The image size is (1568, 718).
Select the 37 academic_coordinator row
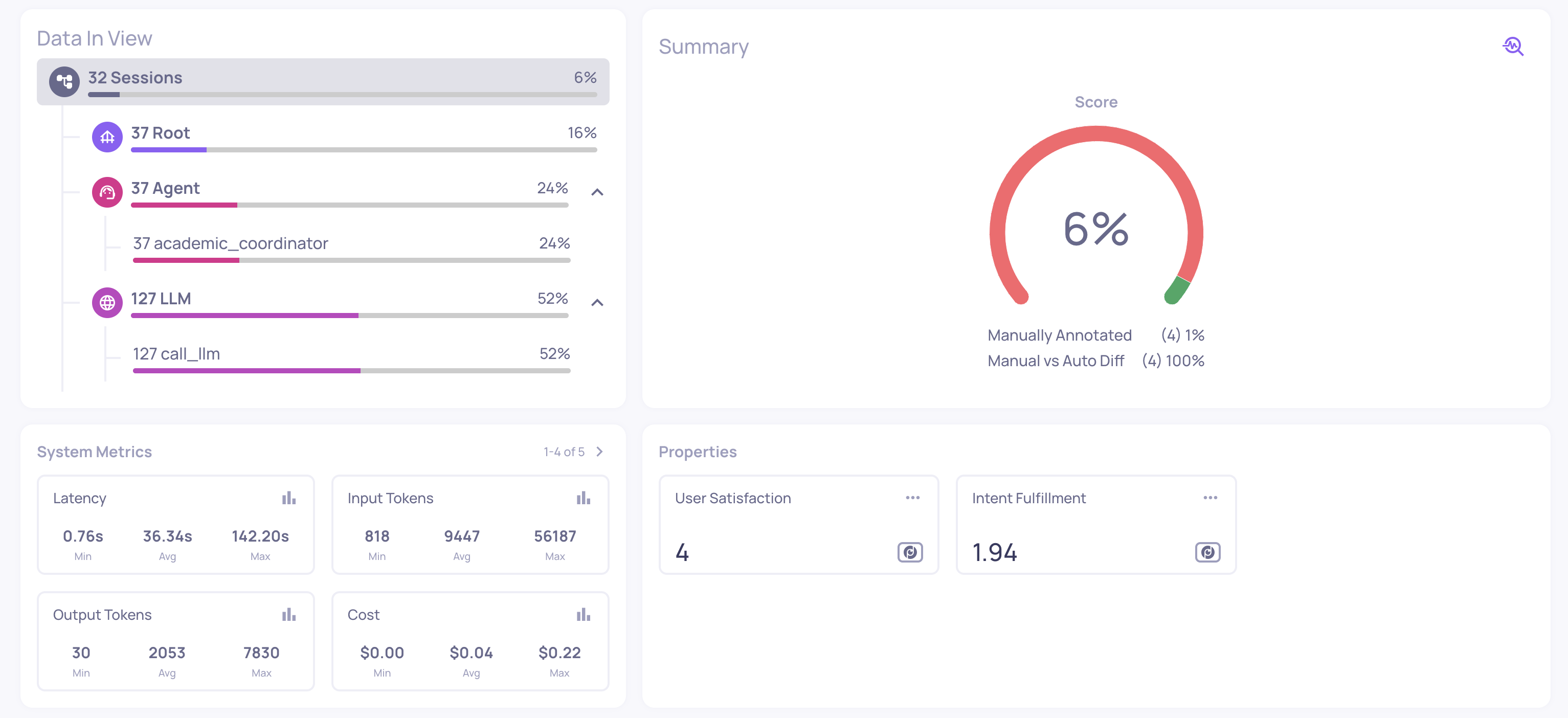tap(230, 243)
